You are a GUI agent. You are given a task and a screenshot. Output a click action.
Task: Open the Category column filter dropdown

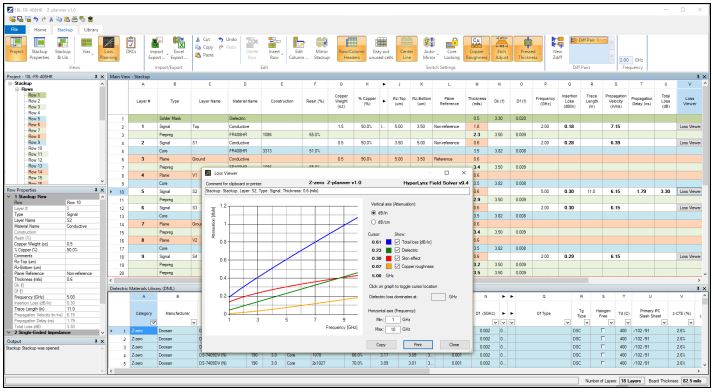[153, 322]
